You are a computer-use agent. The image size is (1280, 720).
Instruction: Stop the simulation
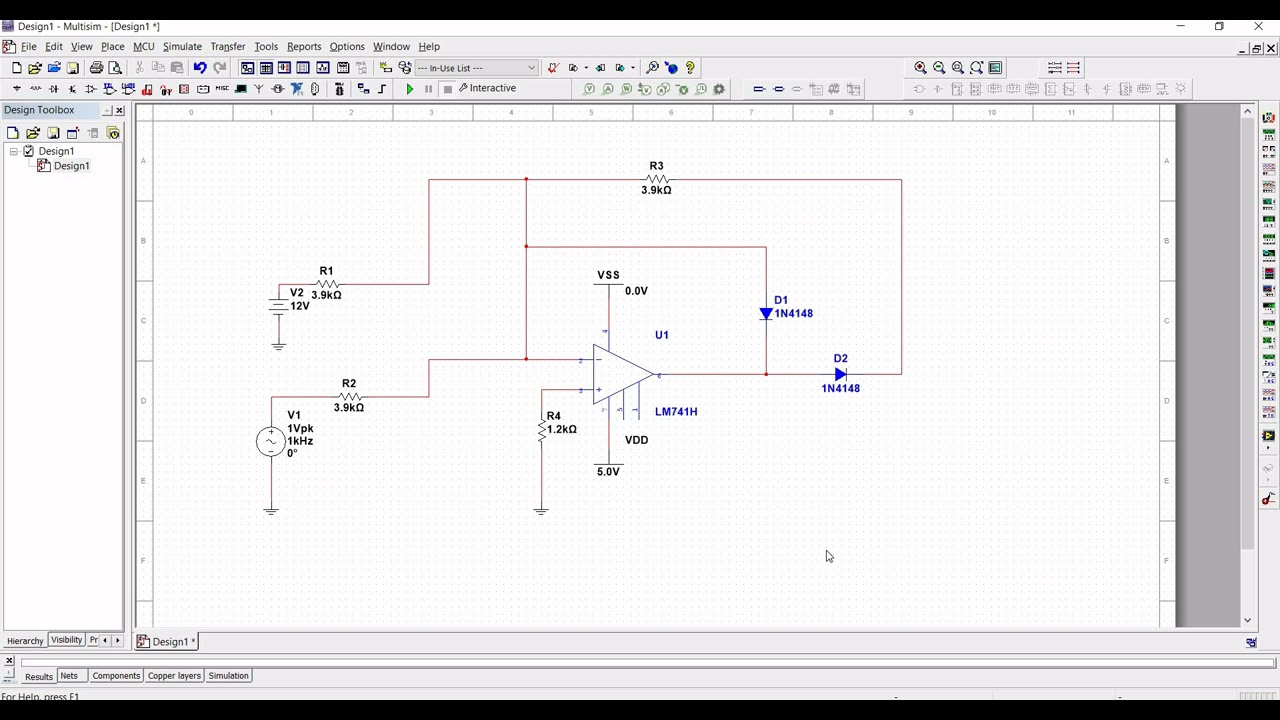point(448,89)
